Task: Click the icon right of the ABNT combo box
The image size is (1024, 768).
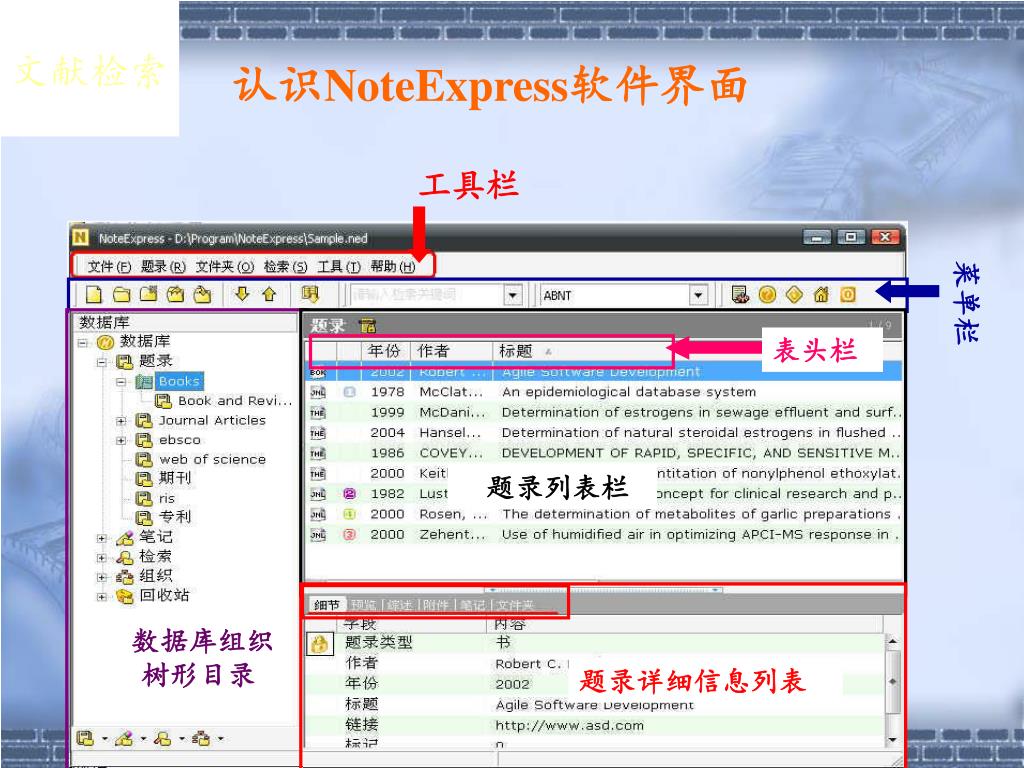Action: click(x=740, y=295)
